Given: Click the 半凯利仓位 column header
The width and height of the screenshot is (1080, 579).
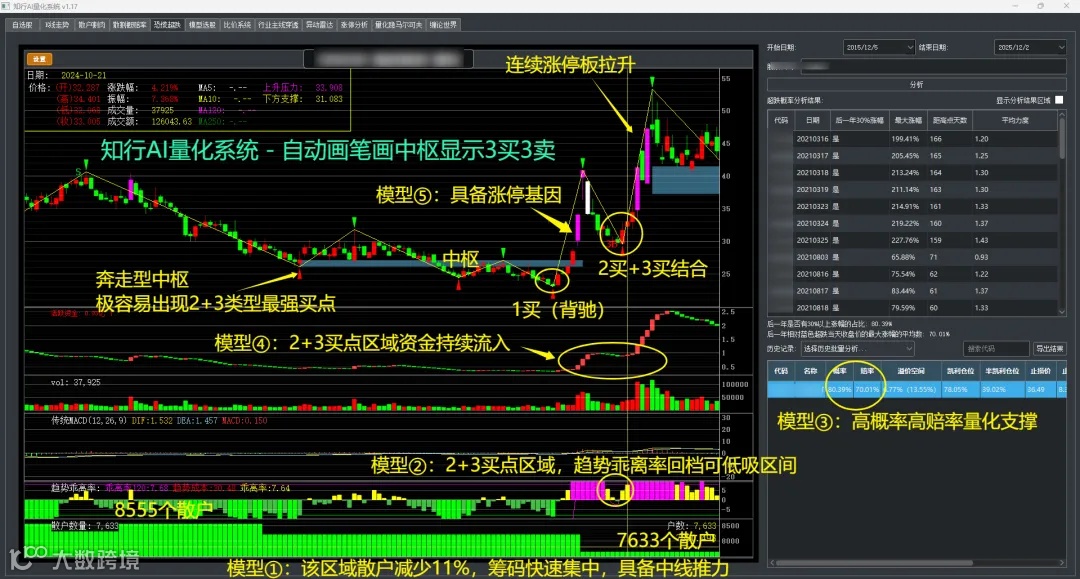Looking at the screenshot, I should [1001, 371].
